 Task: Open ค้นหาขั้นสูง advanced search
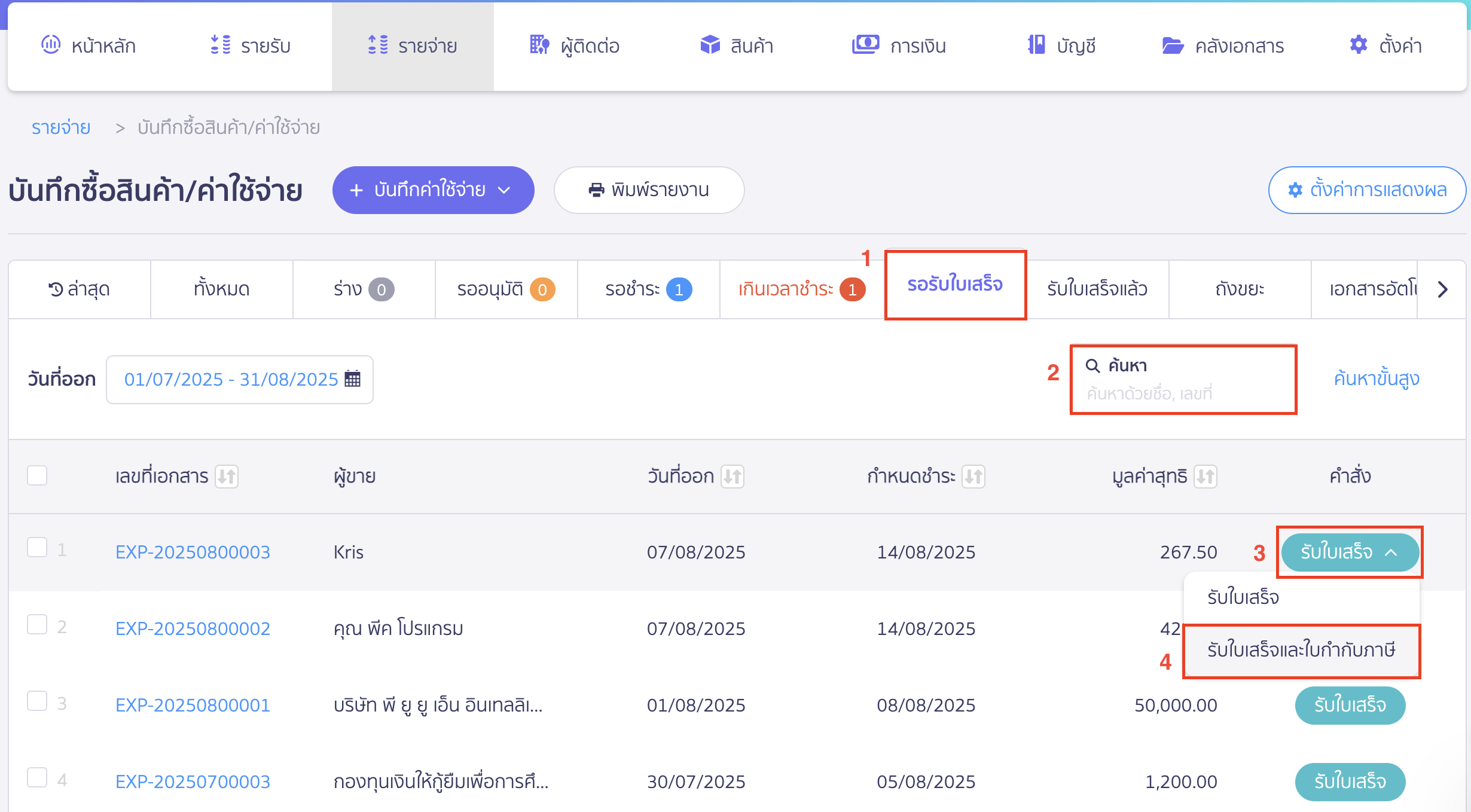tap(1377, 378)
